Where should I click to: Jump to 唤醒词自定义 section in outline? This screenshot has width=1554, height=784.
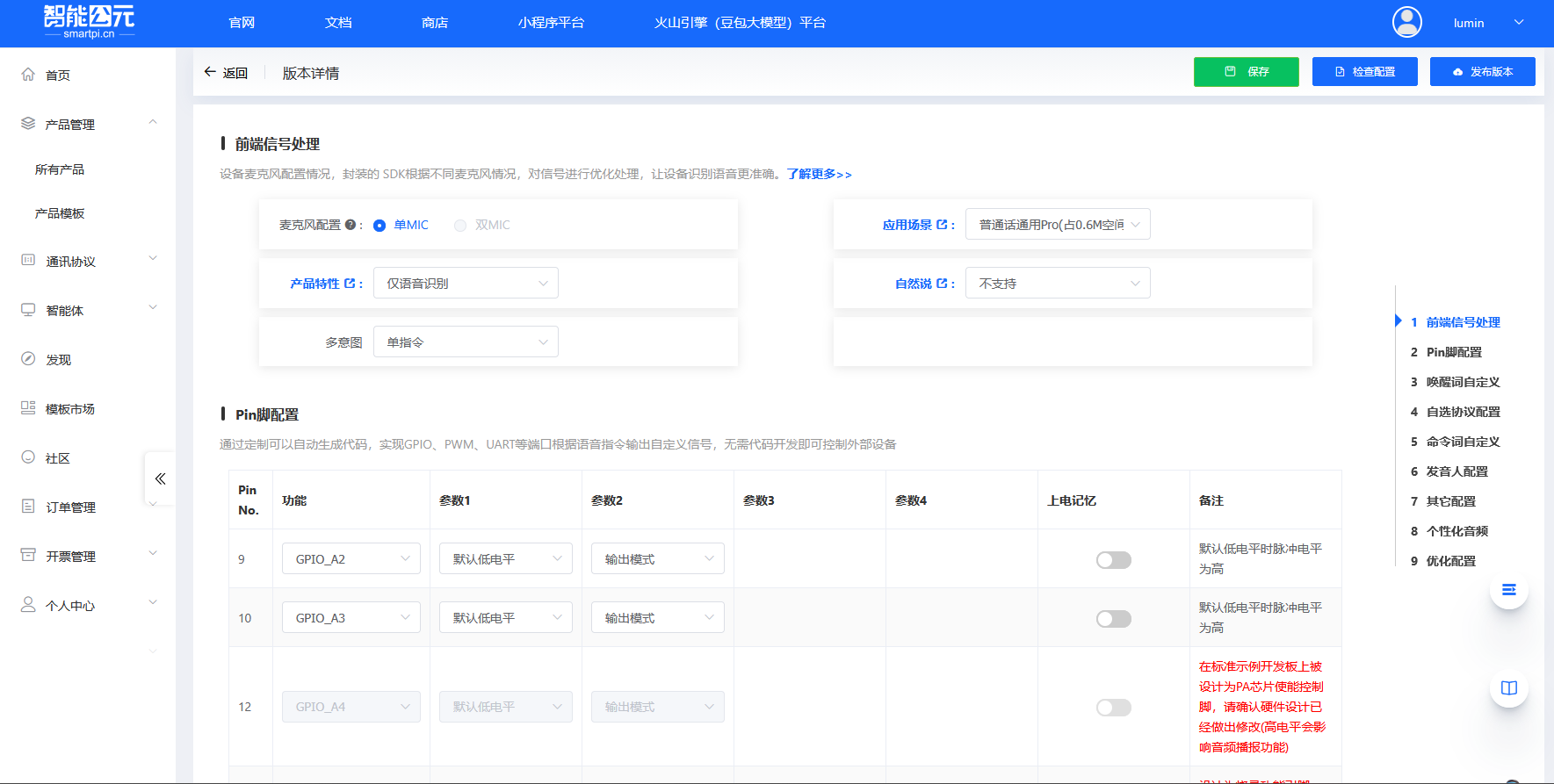1463,382
